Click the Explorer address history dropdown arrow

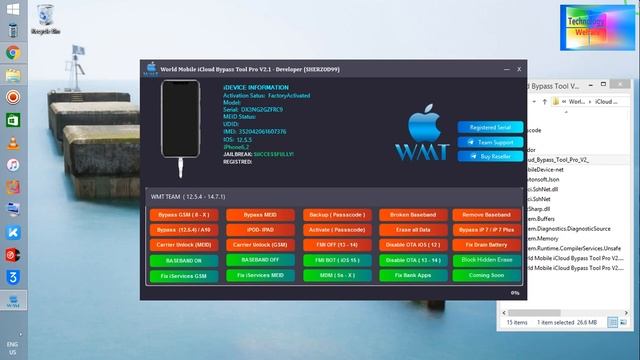coord(533,102)
